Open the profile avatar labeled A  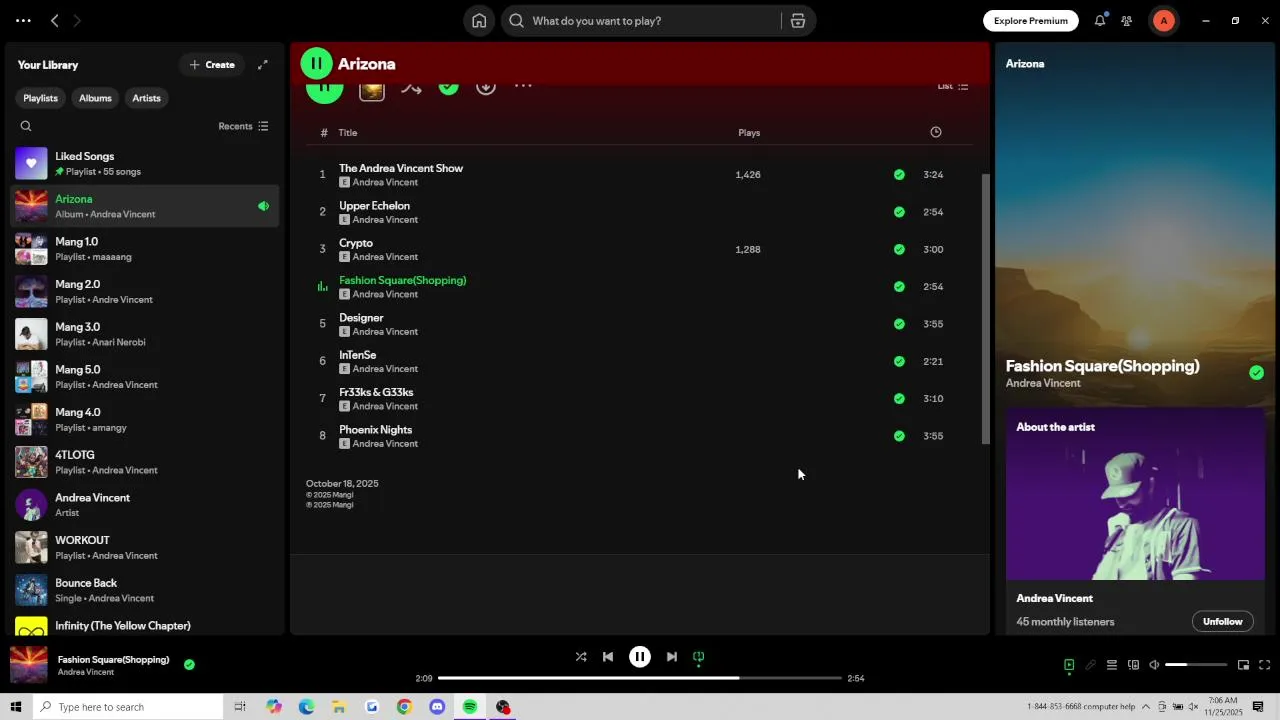click(1164, 21)
